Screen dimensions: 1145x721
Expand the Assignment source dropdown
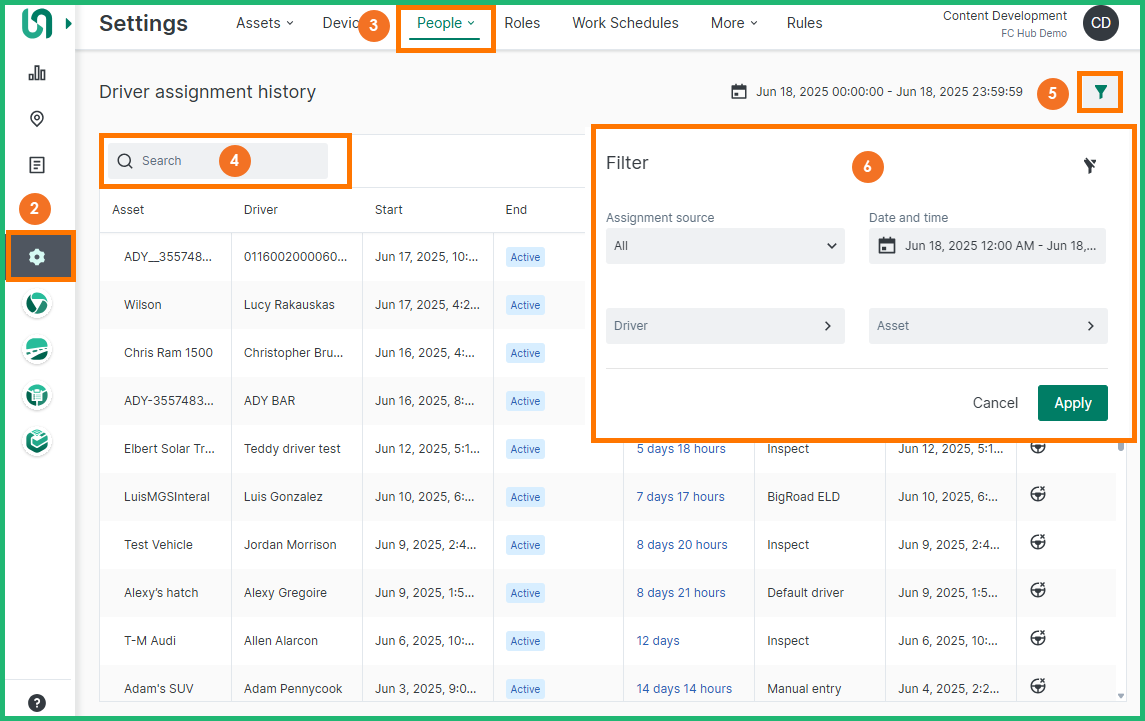coord(725,246)
